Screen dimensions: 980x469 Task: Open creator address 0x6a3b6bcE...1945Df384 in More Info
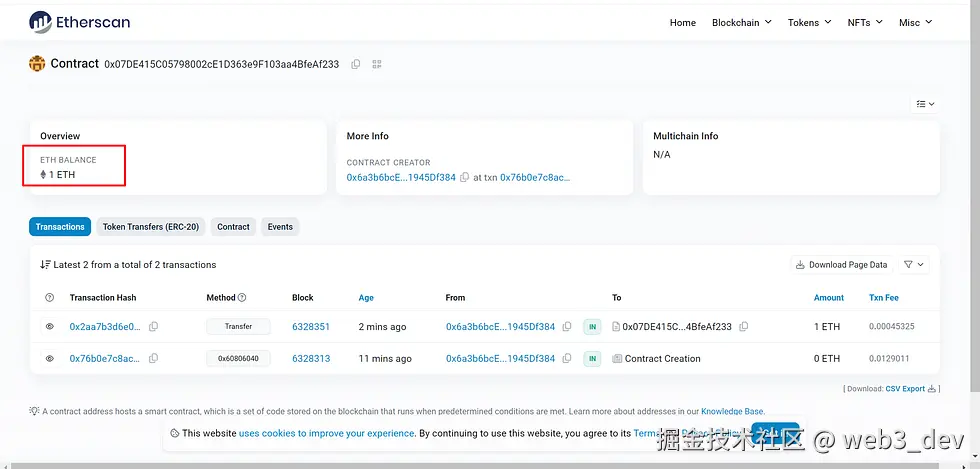(401, 178)
